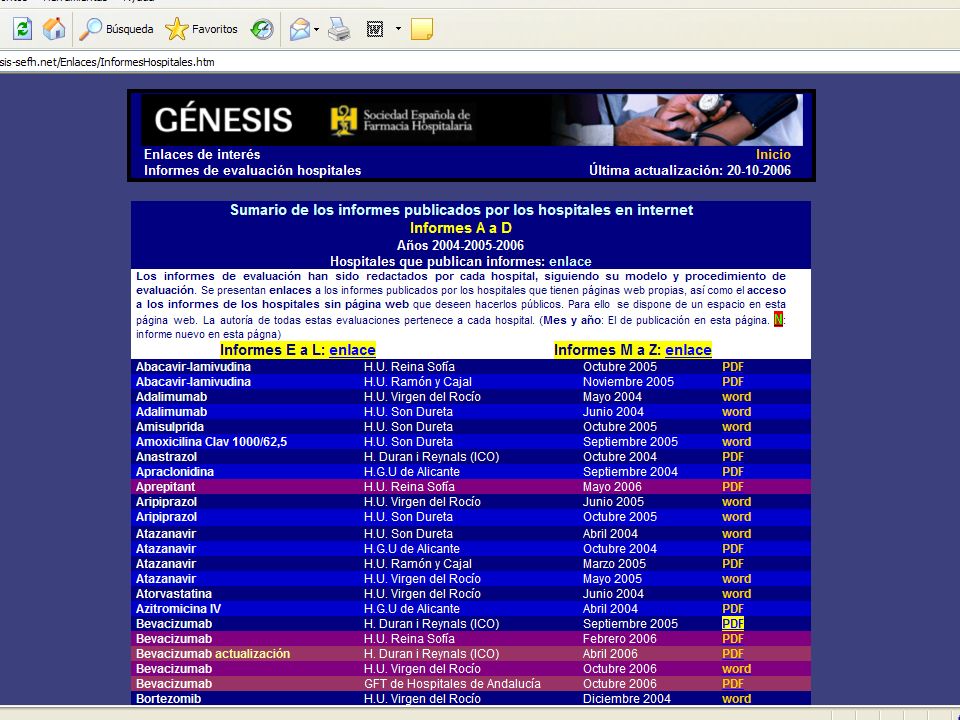Image resolution: width=960 pixels, height=720 pixels.
Task: Select 'Última actualización: 20-10-2006' text
Action: [690, 170]
